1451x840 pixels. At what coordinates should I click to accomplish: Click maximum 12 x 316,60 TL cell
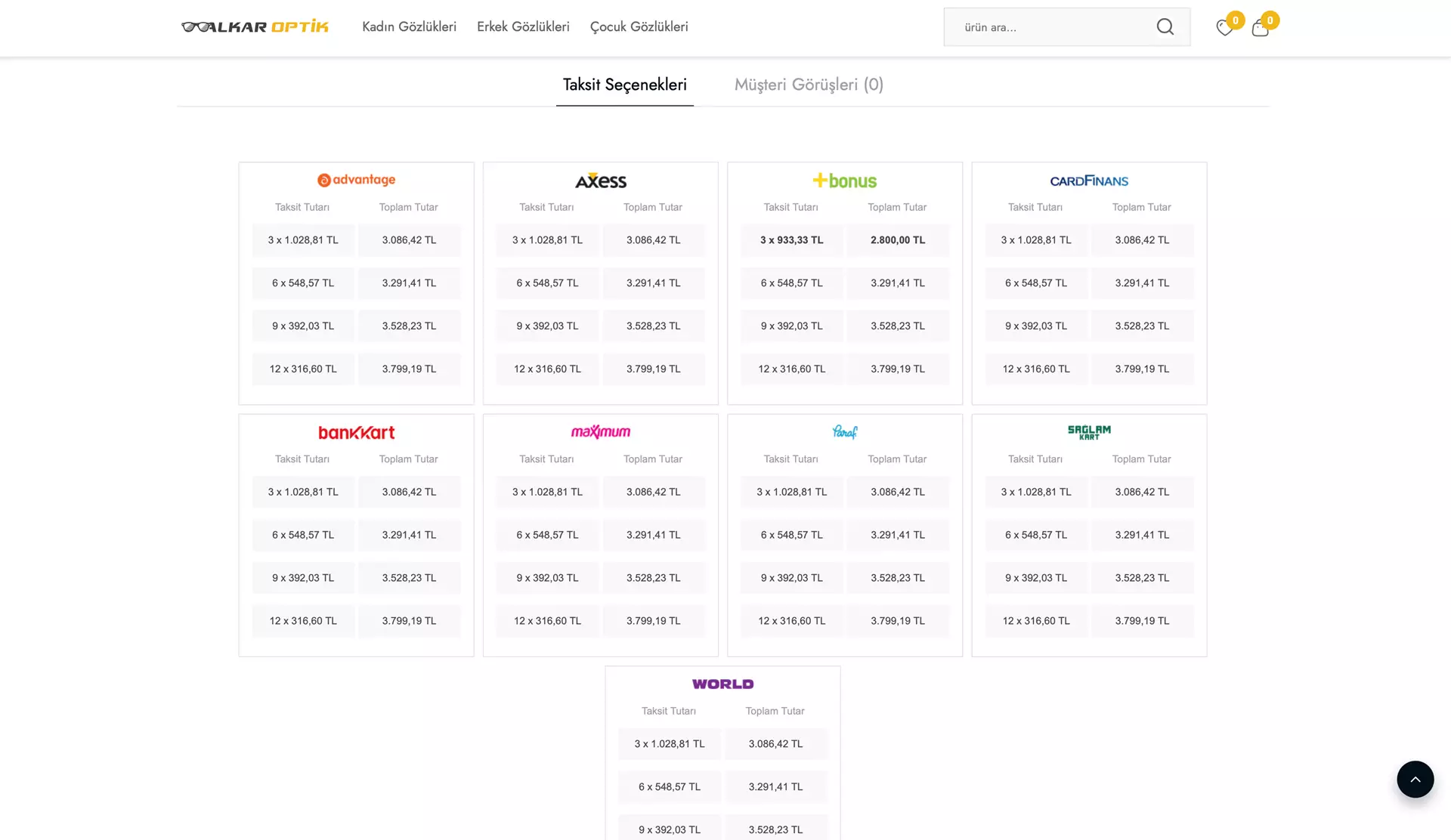coord(547,621)
